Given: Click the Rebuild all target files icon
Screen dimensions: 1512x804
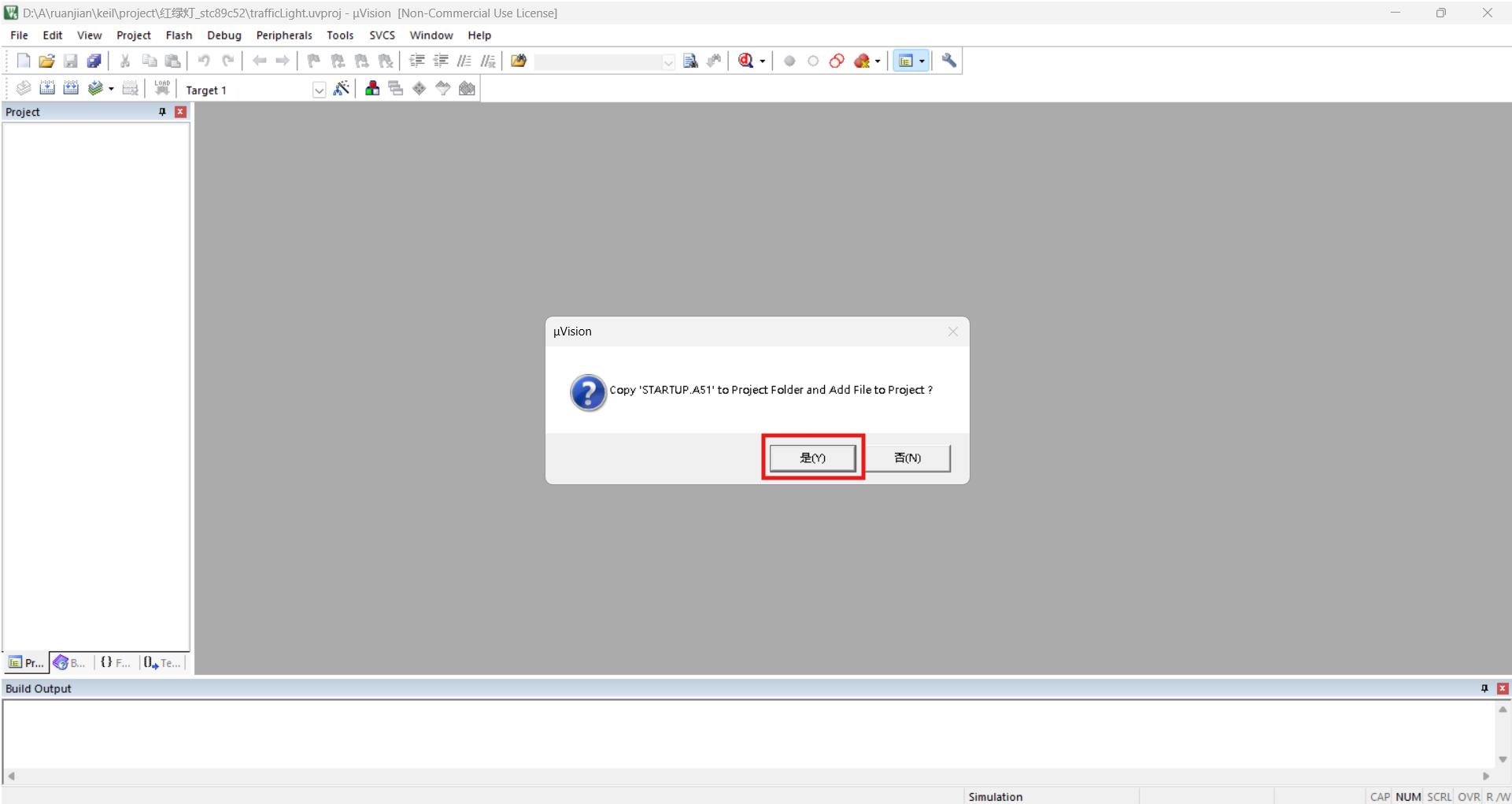Looking at the screenshot, I should tap(71, 88).
